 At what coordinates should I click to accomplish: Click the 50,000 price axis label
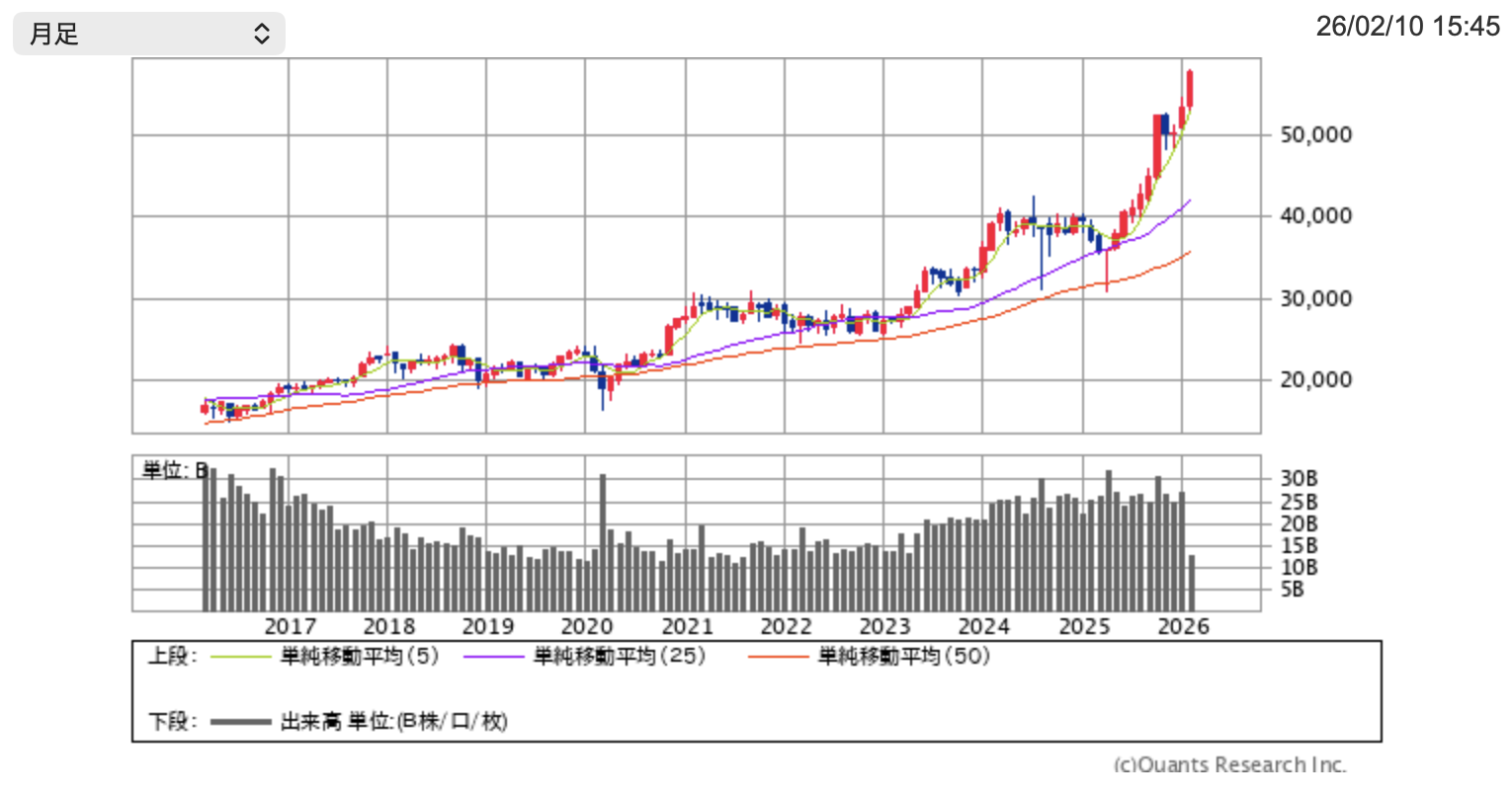tap(1318, 134)
